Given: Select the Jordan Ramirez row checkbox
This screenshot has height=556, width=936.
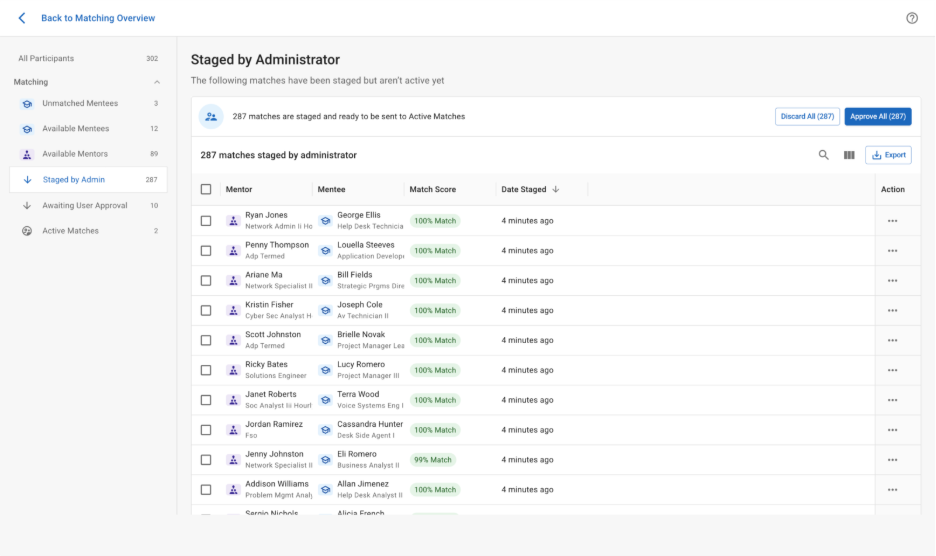Looking at the screenshot, I should coord(206,430).
